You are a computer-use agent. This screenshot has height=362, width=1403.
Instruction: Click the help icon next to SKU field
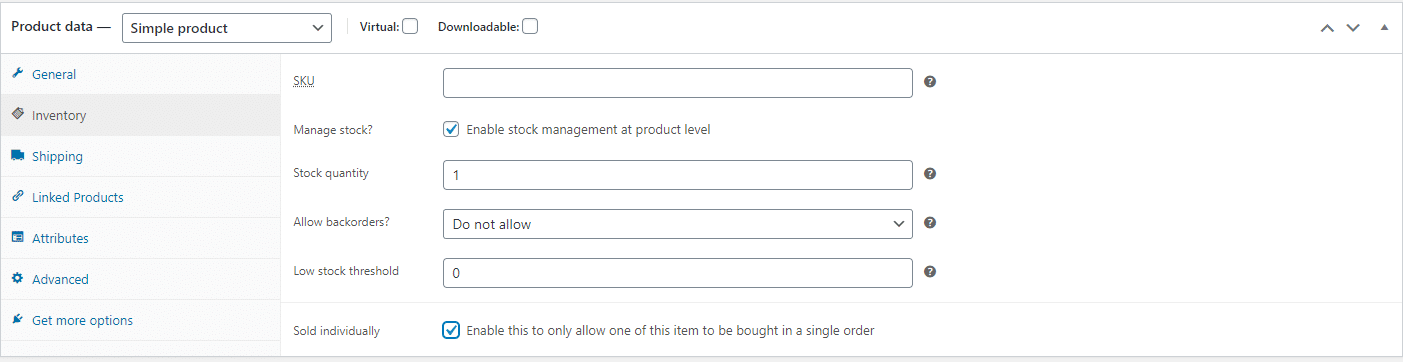(930, 82)
